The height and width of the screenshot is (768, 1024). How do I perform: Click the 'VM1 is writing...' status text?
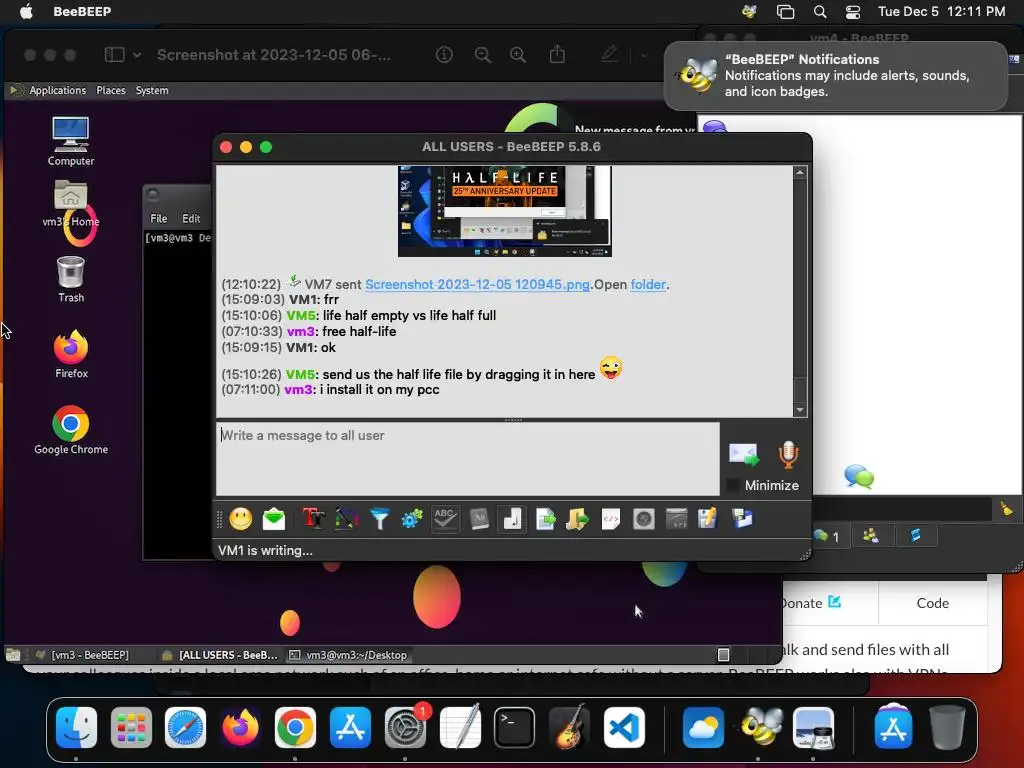coord(265,551)
